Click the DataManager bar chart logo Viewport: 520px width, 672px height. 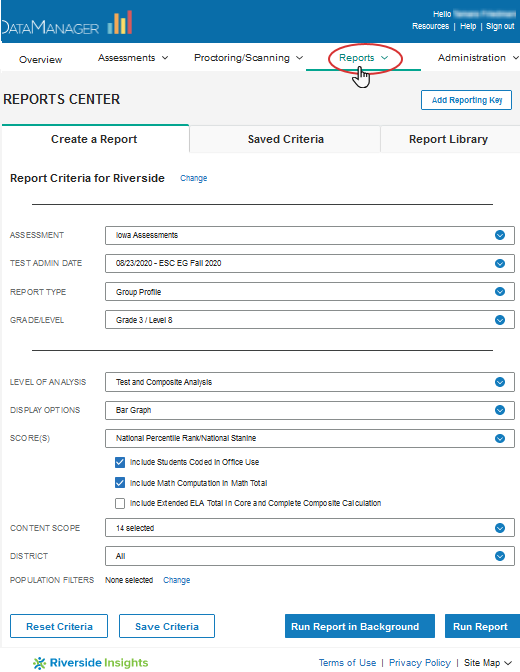point(120,23)
